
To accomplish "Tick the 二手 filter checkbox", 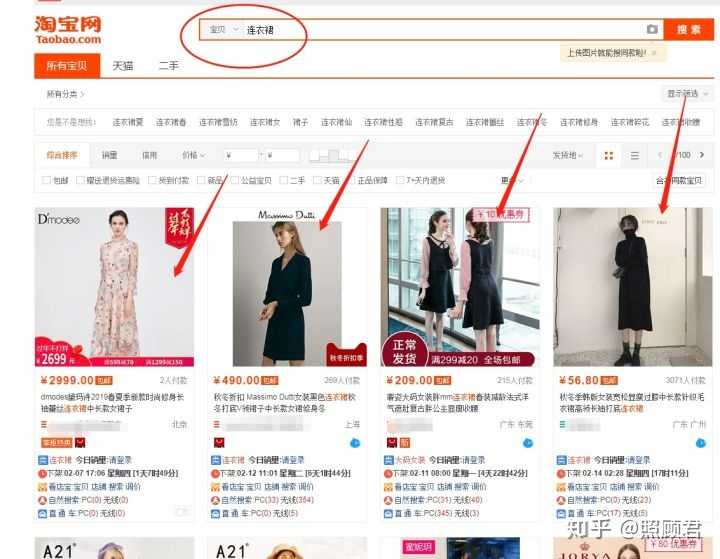I will [x=284, y=180].
